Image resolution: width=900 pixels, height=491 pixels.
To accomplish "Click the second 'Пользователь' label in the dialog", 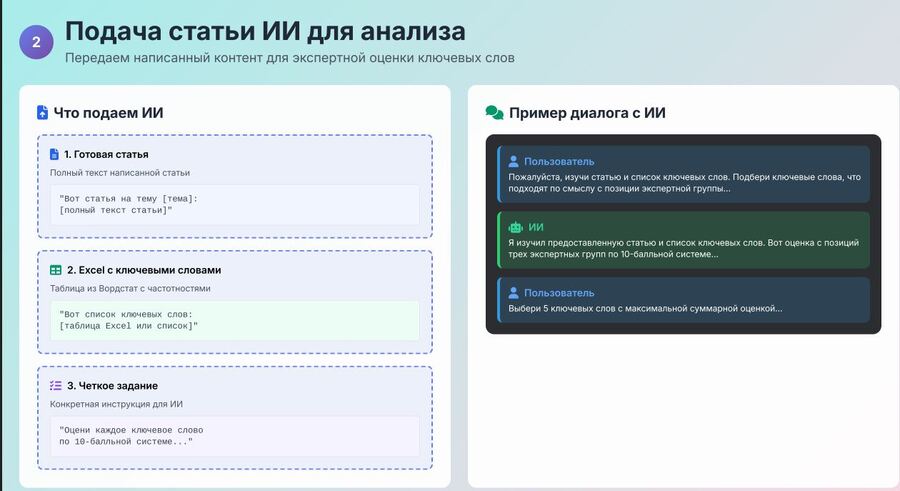I will tap(559, 293).
